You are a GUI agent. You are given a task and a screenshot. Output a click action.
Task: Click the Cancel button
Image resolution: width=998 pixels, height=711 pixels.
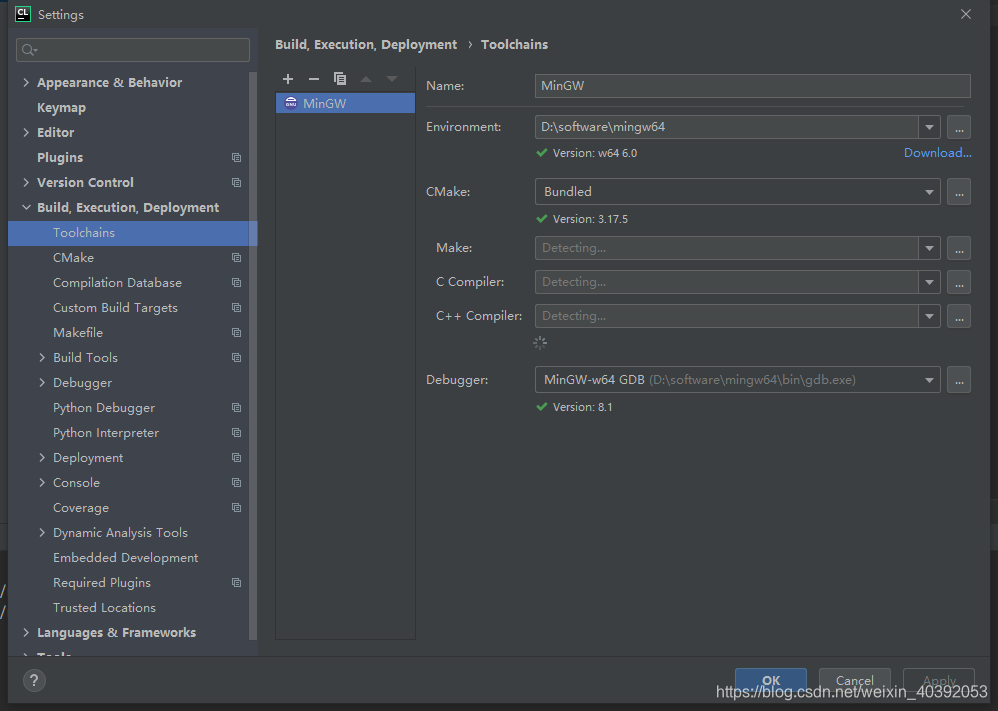(x=854, y=680)
